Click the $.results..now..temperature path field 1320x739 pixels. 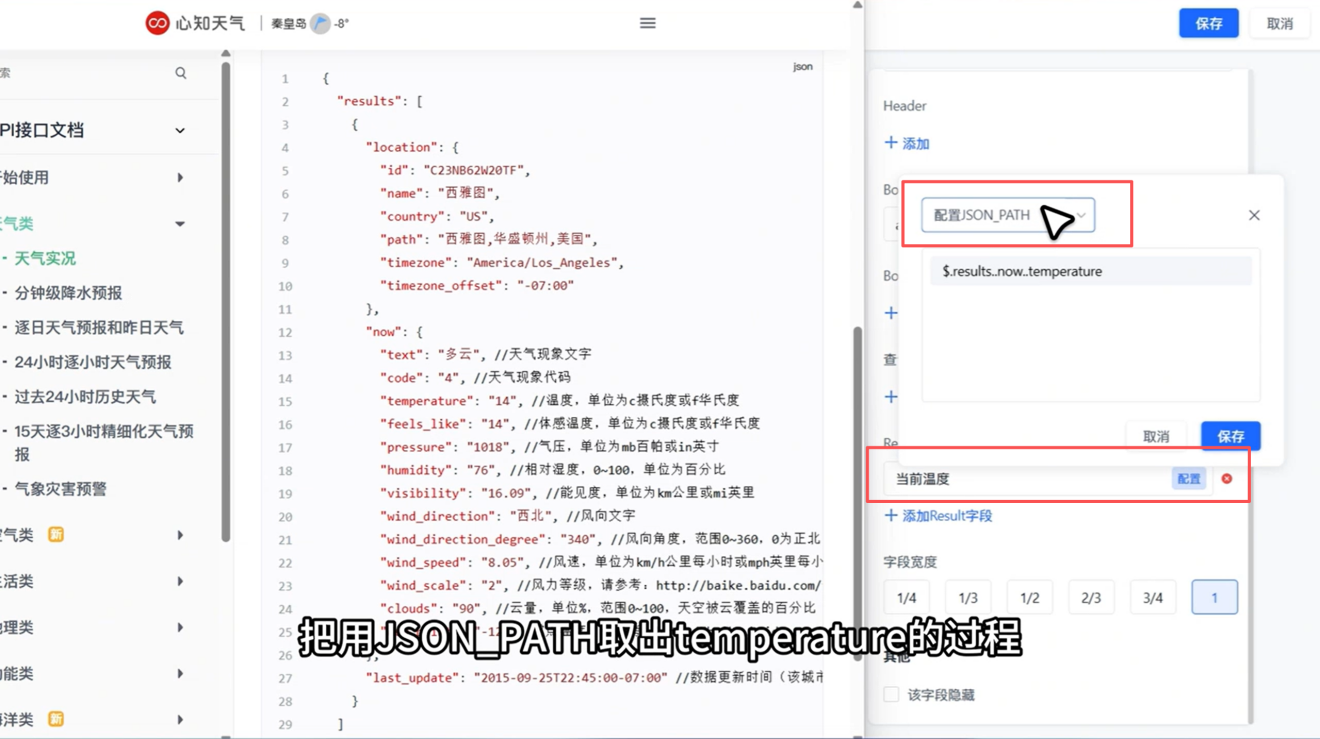tap(1091, 271)
